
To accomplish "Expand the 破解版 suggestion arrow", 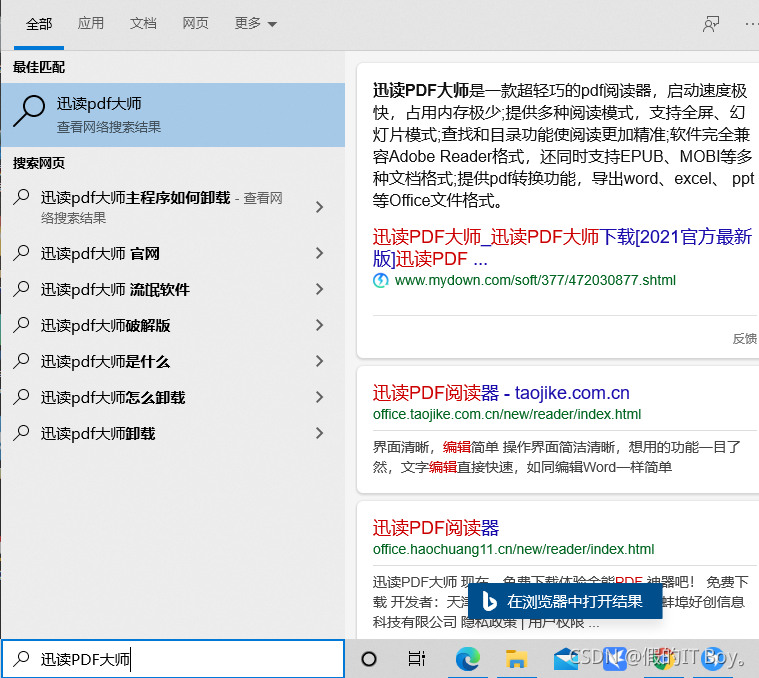I will pos(319,325).
